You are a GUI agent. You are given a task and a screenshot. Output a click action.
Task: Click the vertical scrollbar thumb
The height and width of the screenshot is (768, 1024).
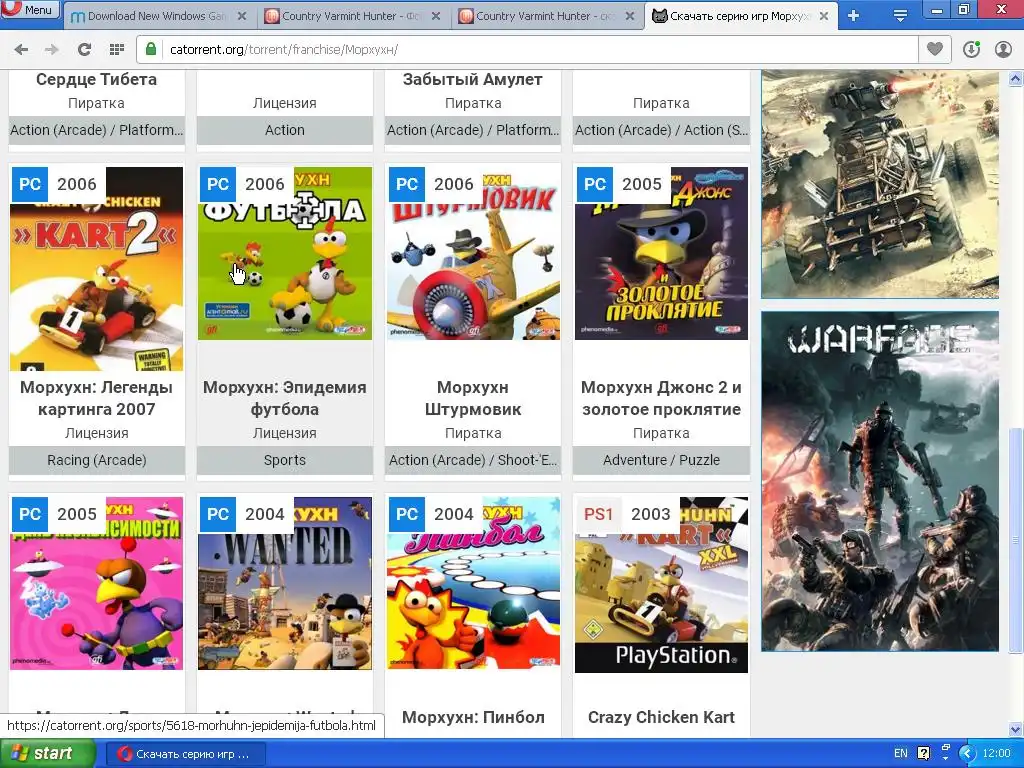click(1016, 539)
